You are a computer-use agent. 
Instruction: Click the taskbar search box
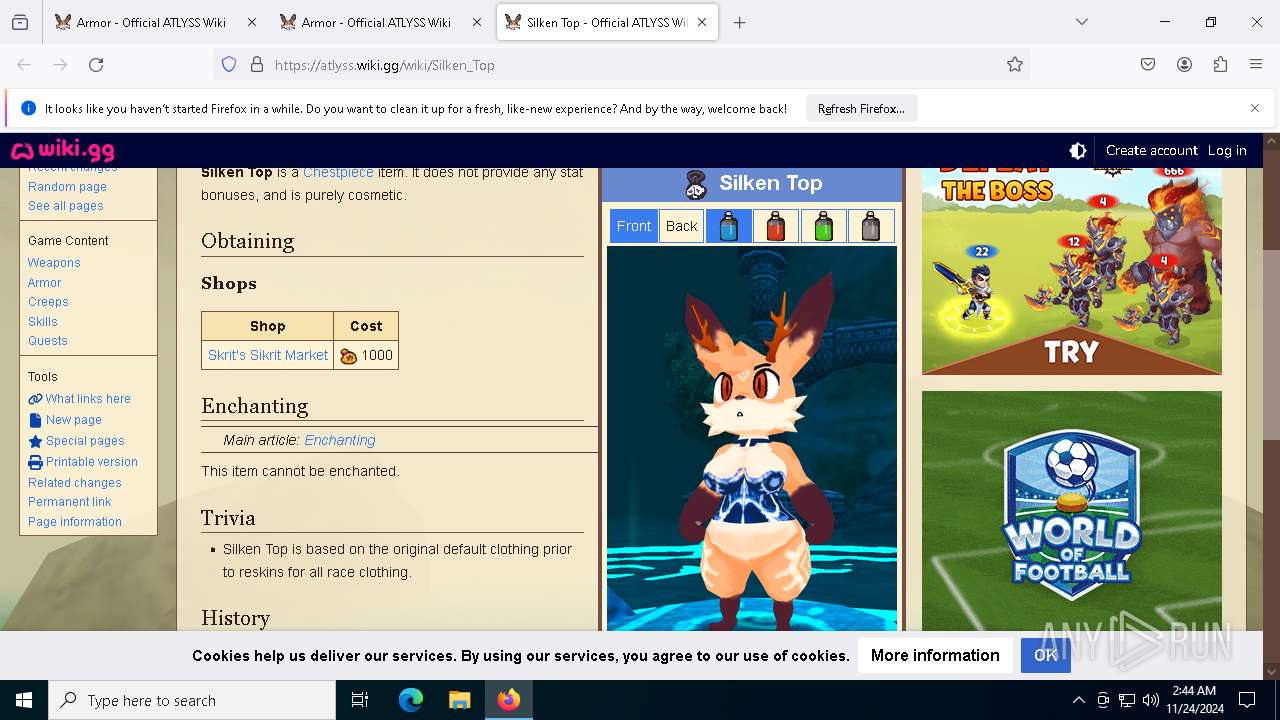(x=192, y=700)
